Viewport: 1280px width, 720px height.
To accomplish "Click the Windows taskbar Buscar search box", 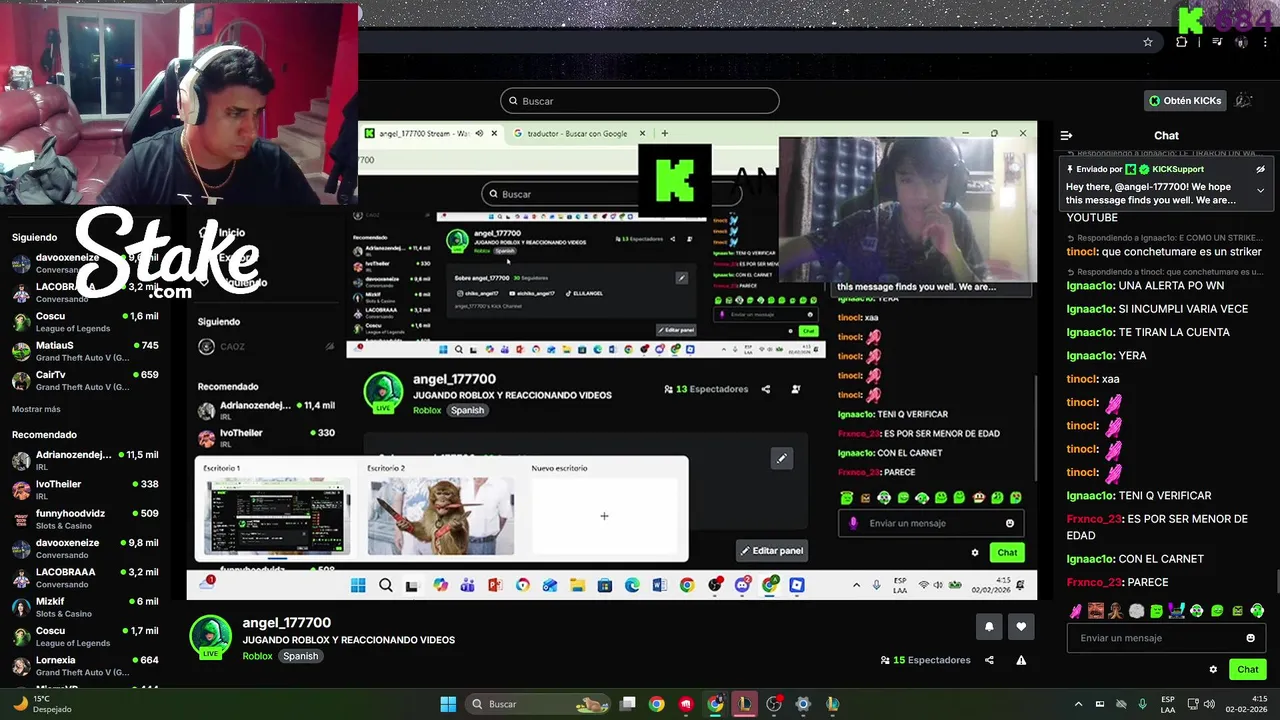I will pos(539,704).
